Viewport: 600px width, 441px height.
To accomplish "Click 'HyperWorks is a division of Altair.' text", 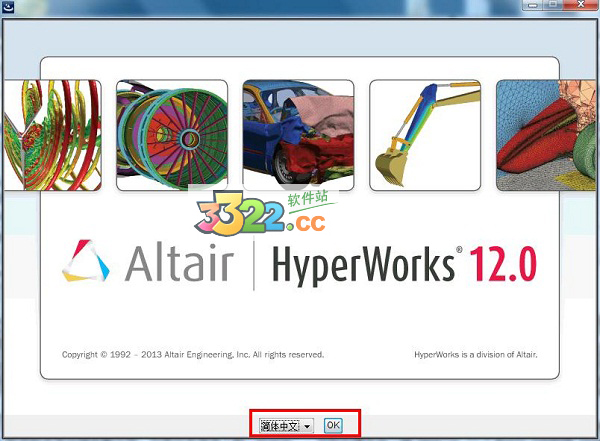I will pyautogui.click(x=476, y=354).
